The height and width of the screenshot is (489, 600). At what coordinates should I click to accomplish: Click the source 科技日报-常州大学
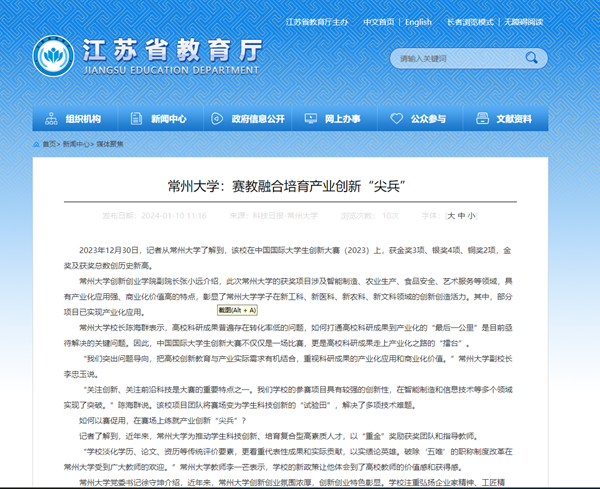[285, 216]
